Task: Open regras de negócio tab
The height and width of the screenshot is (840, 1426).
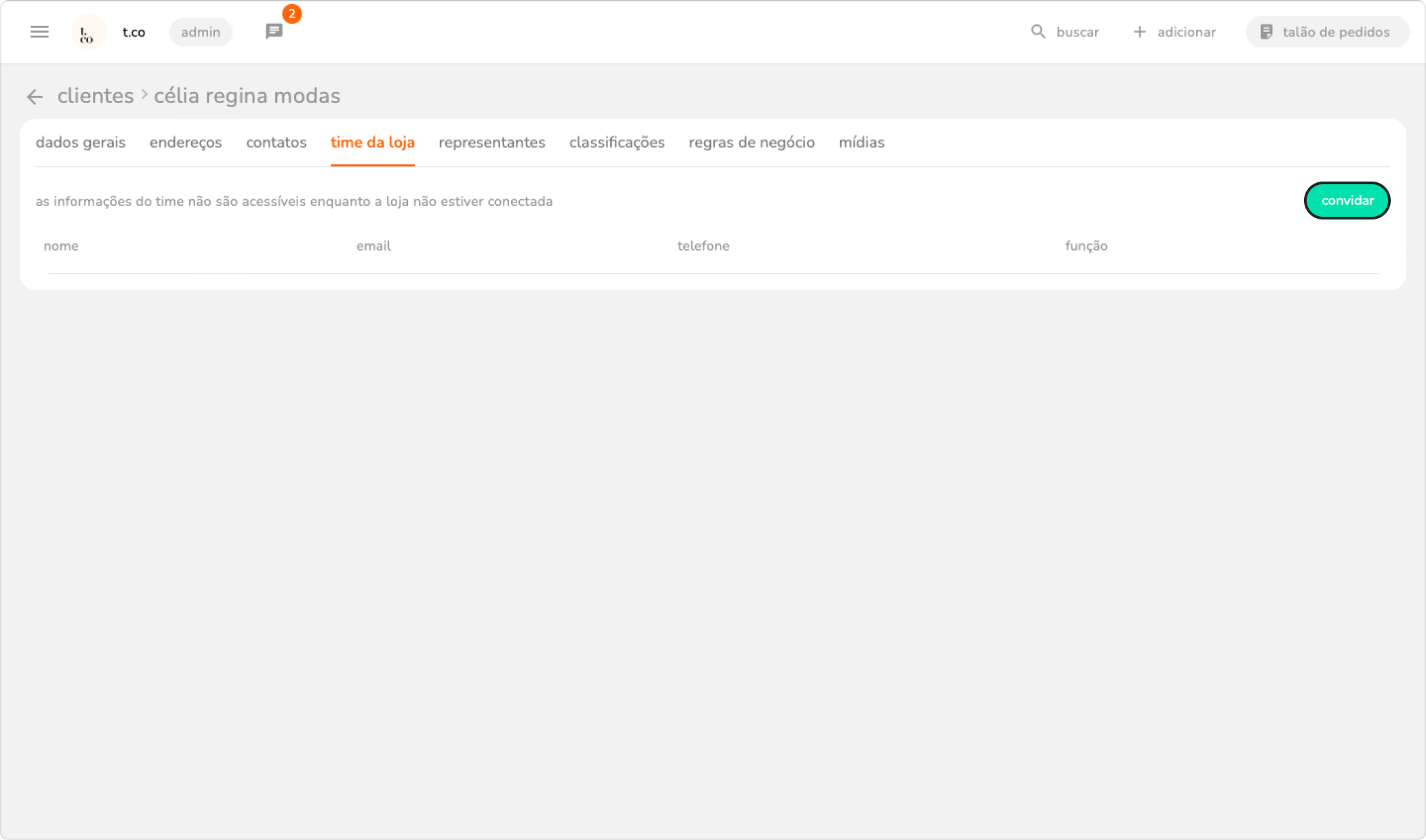Action: pyautogui.click(x=752, y=142)
